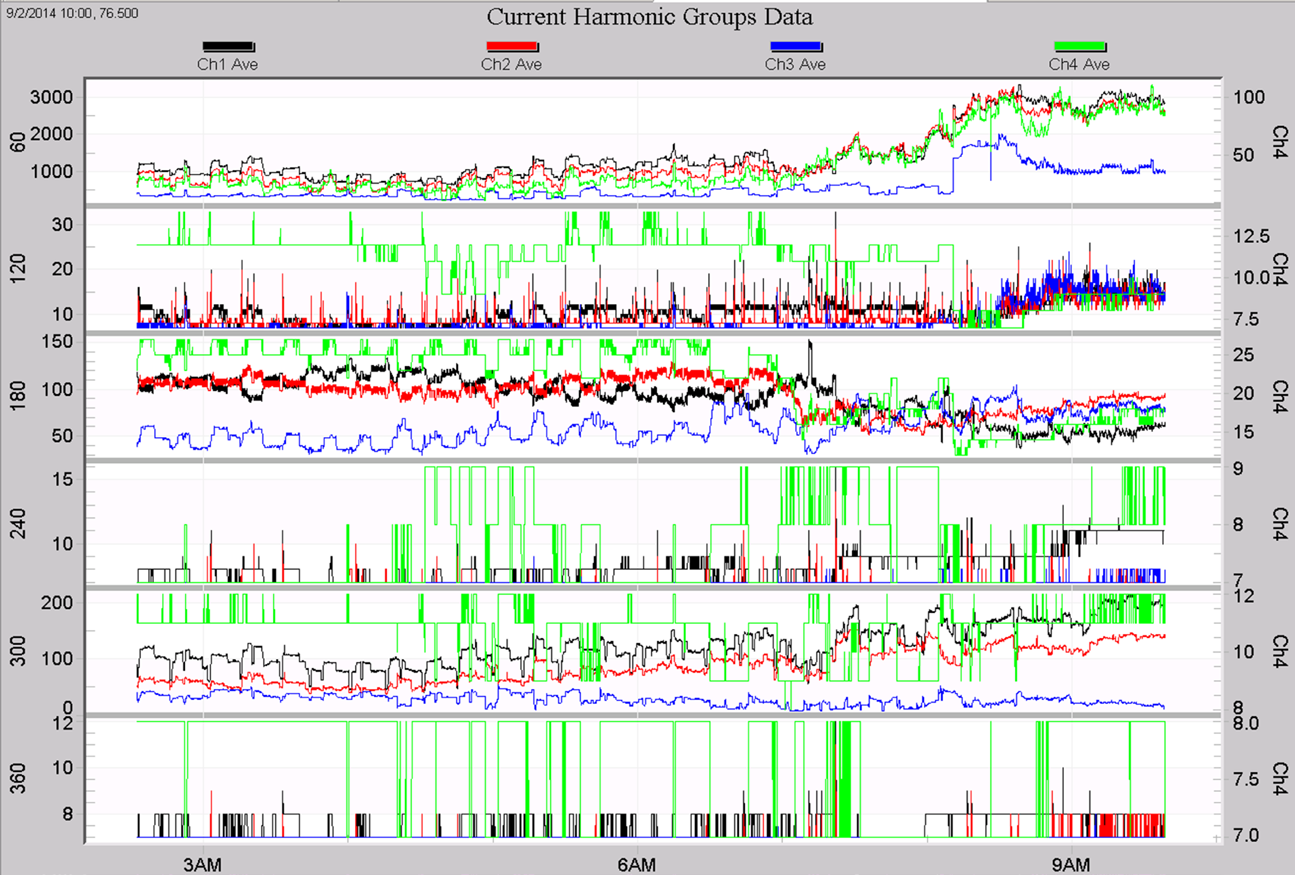
Task: Click the blue Ch3 Ave legend swatch
Action: pos(796,47)
